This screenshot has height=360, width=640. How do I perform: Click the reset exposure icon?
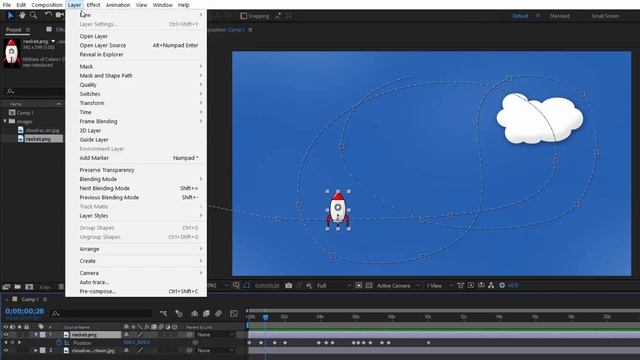click(502, 285)
